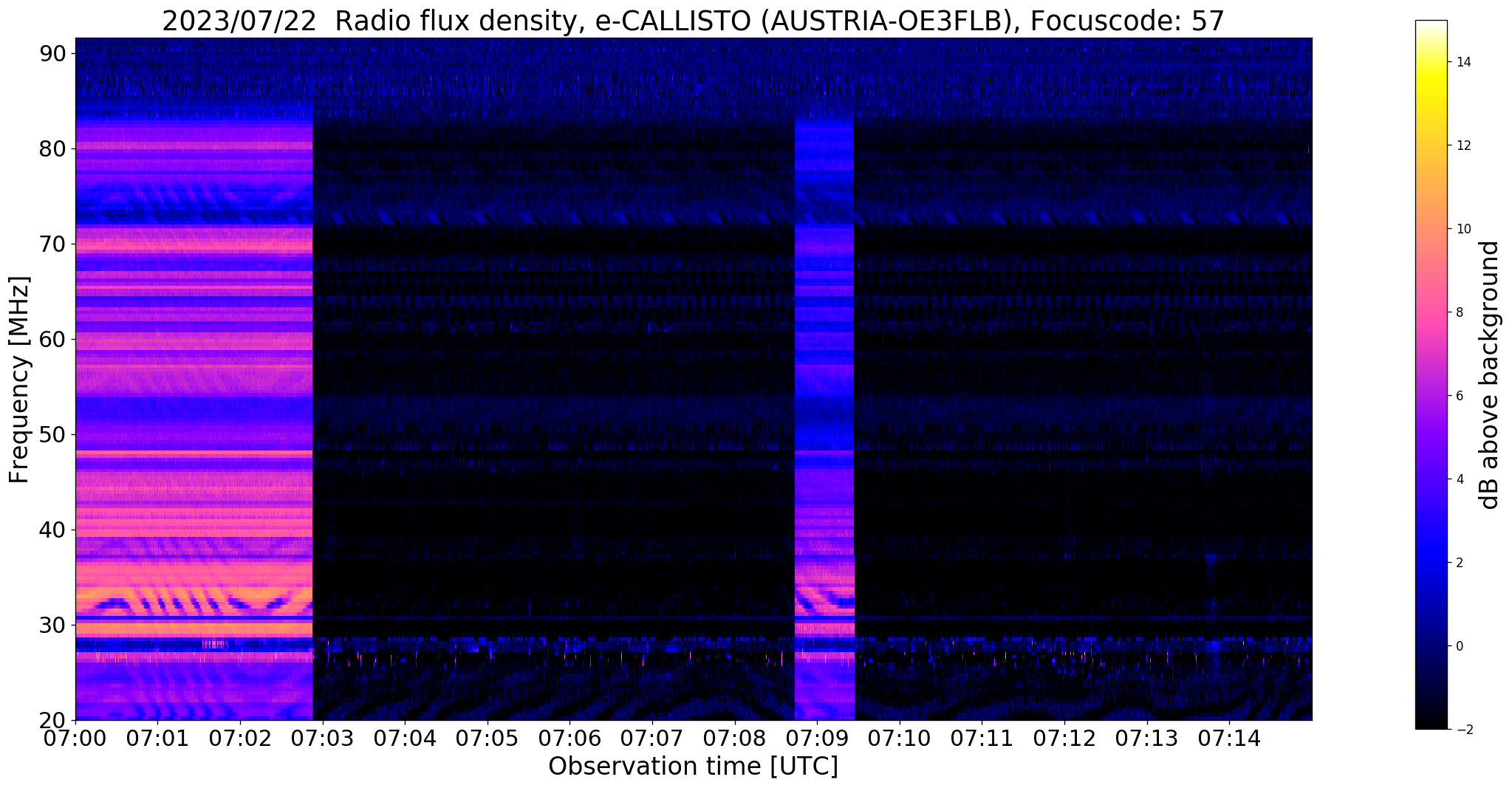This screenshot has height=788, width=1512.
Task: Click the 07:08 time tick label
Action: click(735, 739)
